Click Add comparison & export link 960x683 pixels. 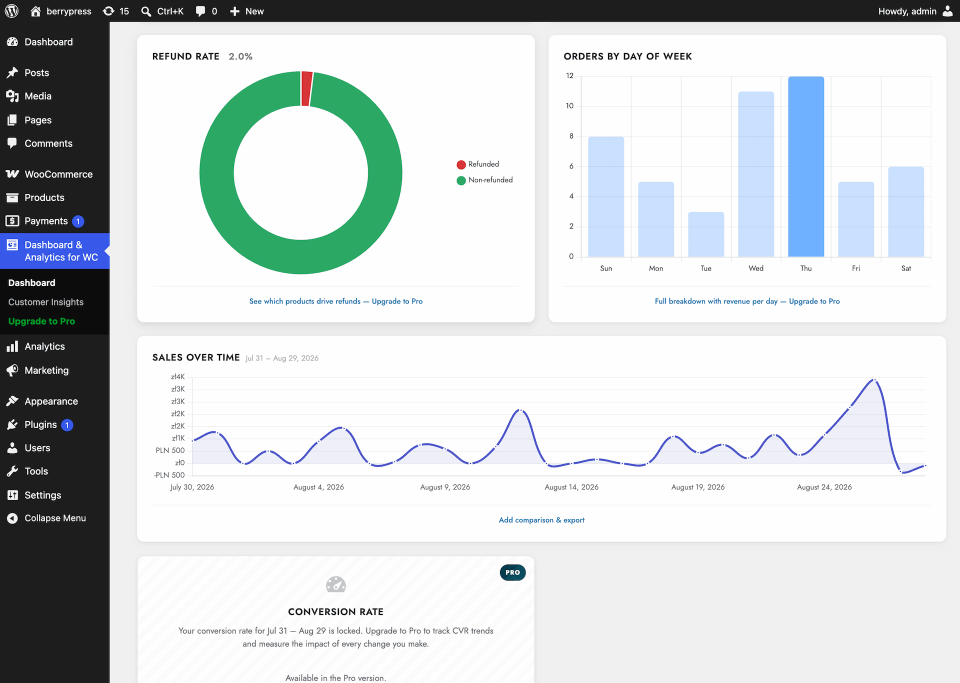point(541,520)
